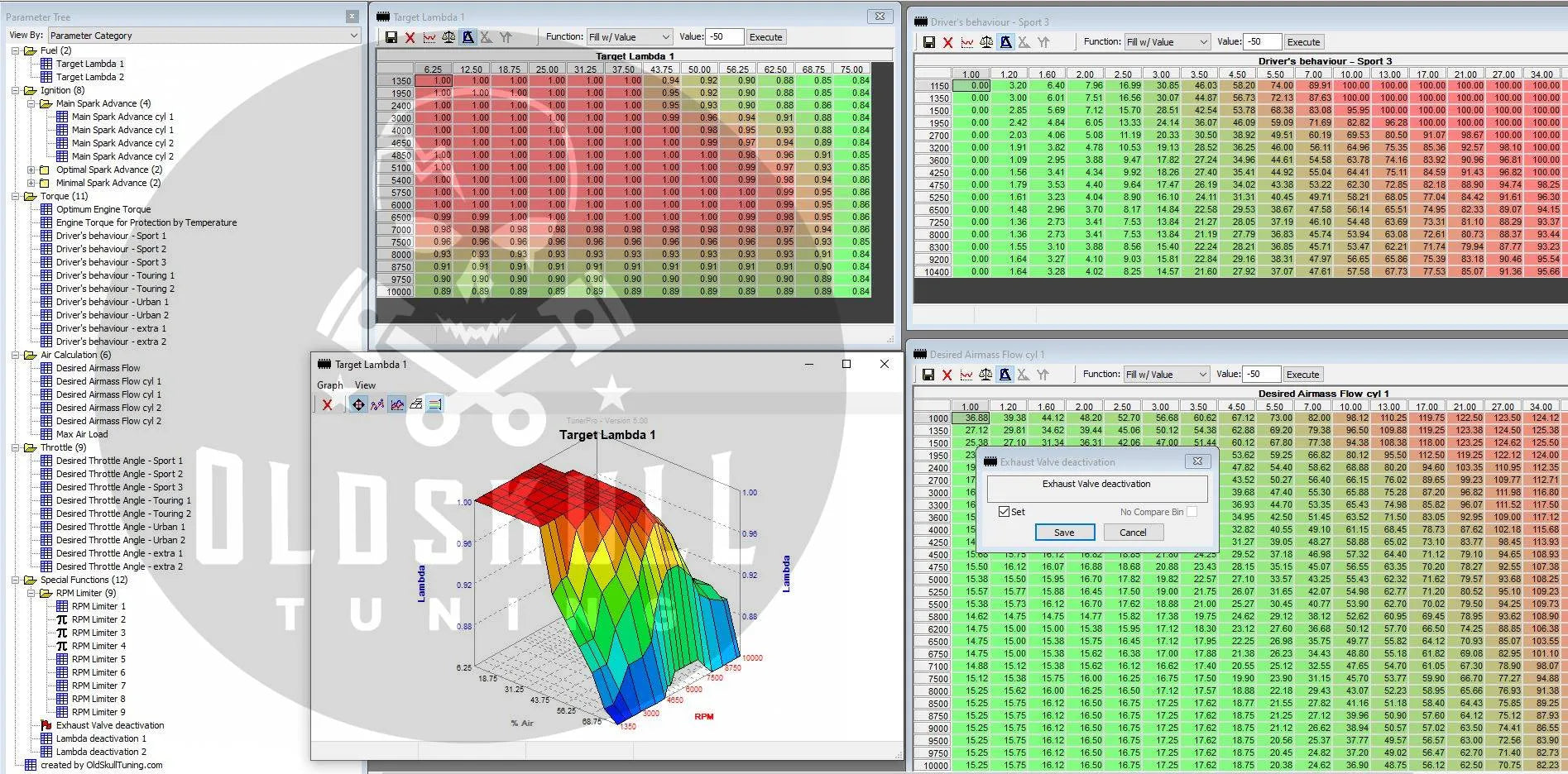Click the red X icon in Driver's behaviour toolbar
The width and height of the screenshot is (1568, 774).
click(948, 42)
